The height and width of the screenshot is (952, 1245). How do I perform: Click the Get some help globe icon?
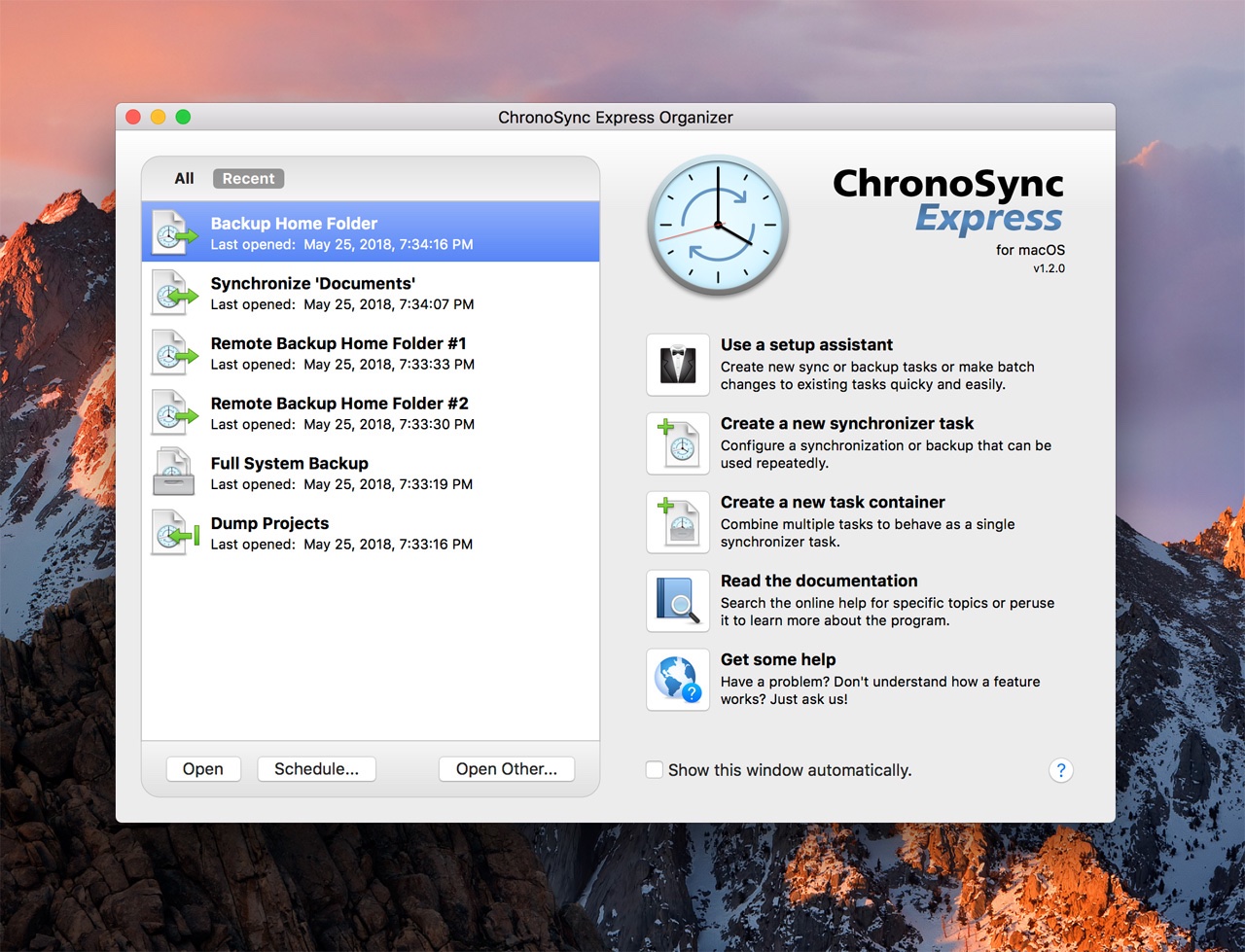(678, 680)
